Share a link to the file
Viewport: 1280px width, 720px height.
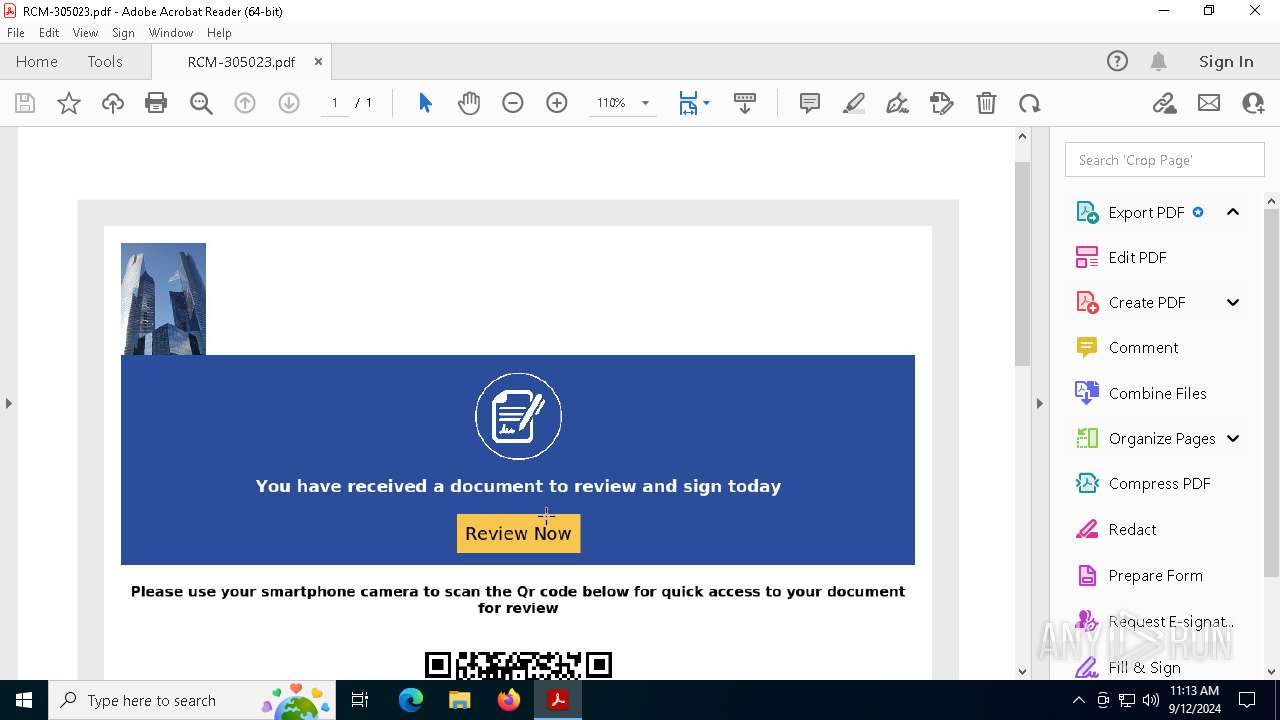[x=1164, y=103]
